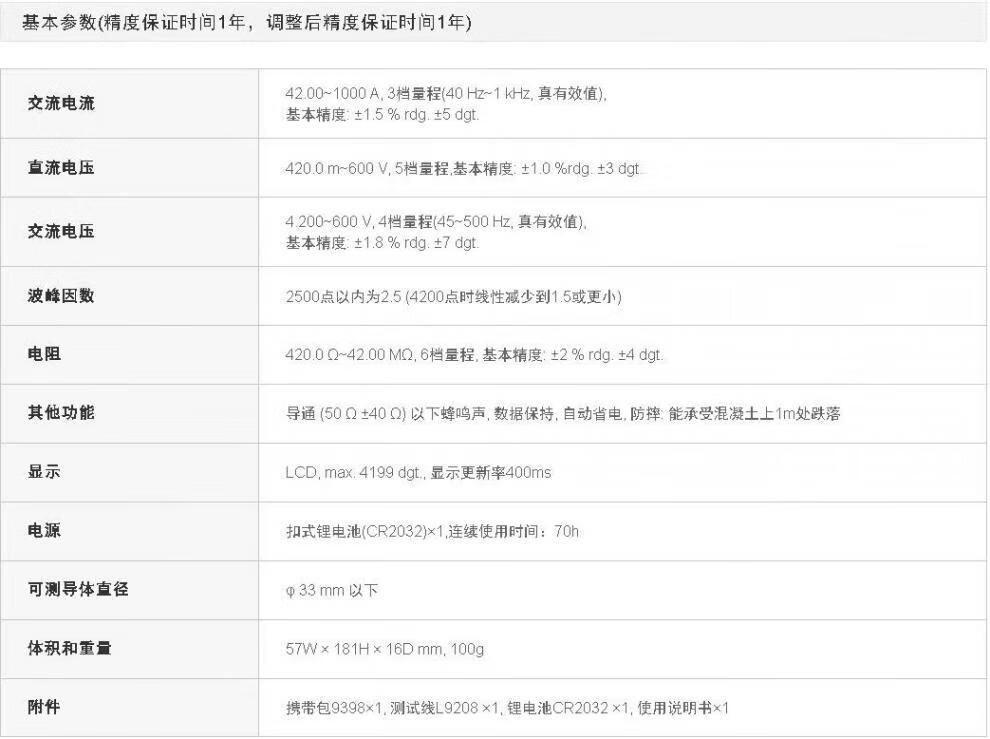
Task: Click the 直流电压 row label
Action: [x=61, y=168]
